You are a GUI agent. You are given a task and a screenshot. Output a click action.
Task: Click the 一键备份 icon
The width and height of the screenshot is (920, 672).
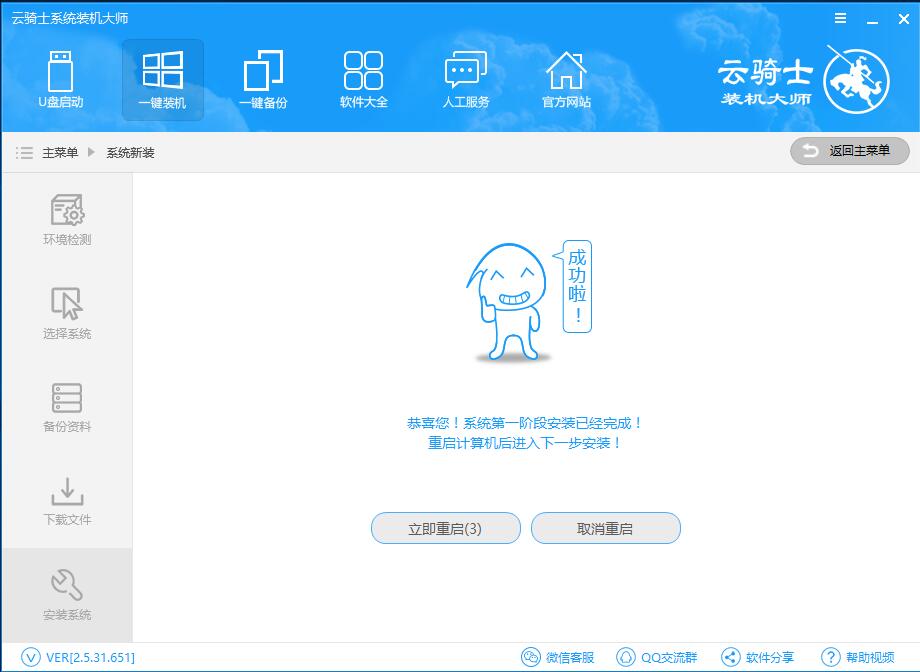pyautogui.click(x=263, y=80)
